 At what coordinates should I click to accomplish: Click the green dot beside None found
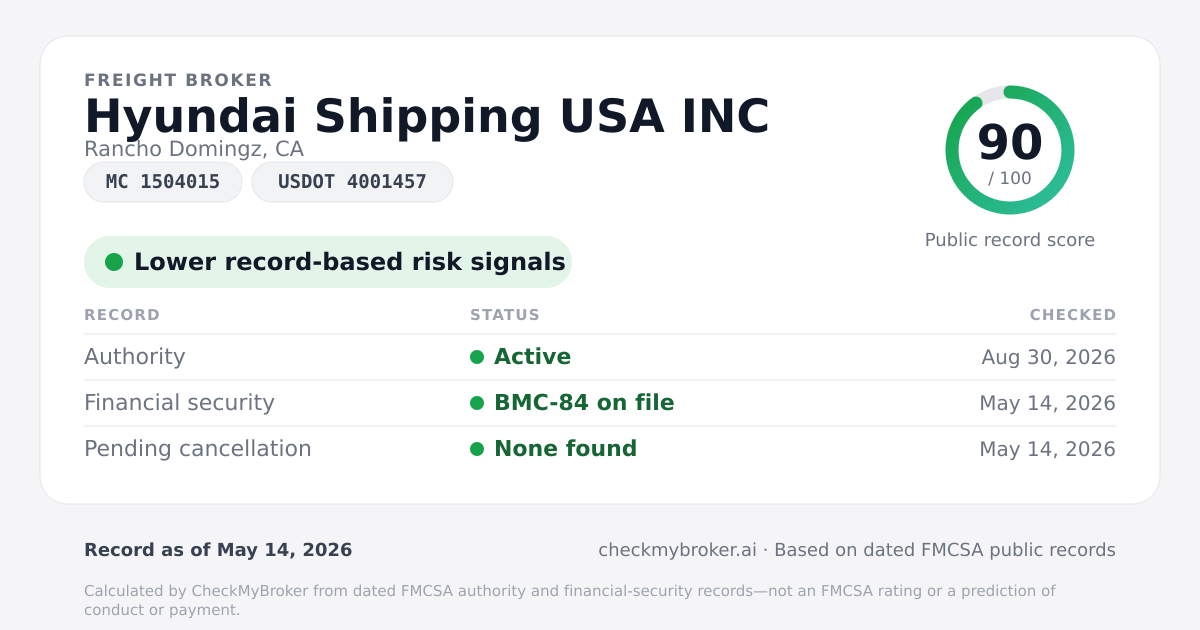coord(477,449)
